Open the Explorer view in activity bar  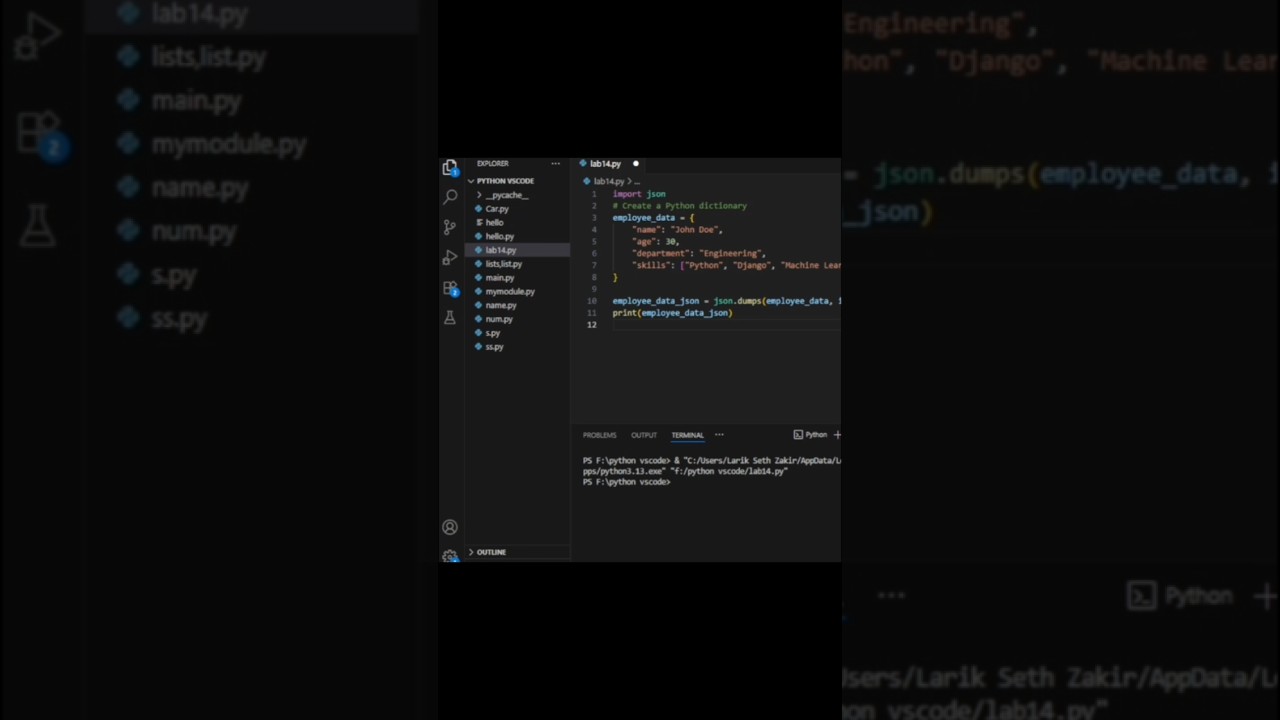point(450,168)
